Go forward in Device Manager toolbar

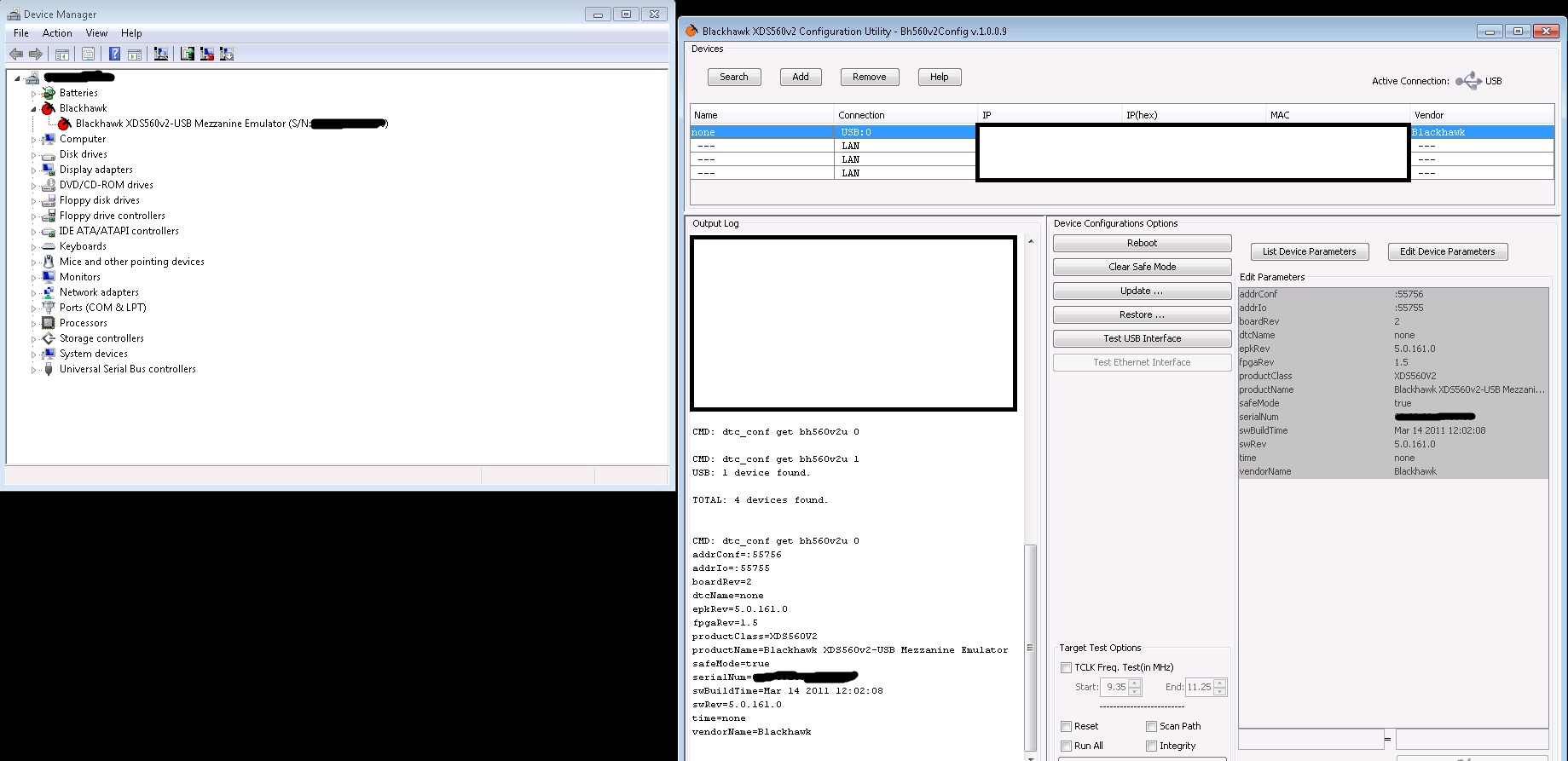[36, 54]
